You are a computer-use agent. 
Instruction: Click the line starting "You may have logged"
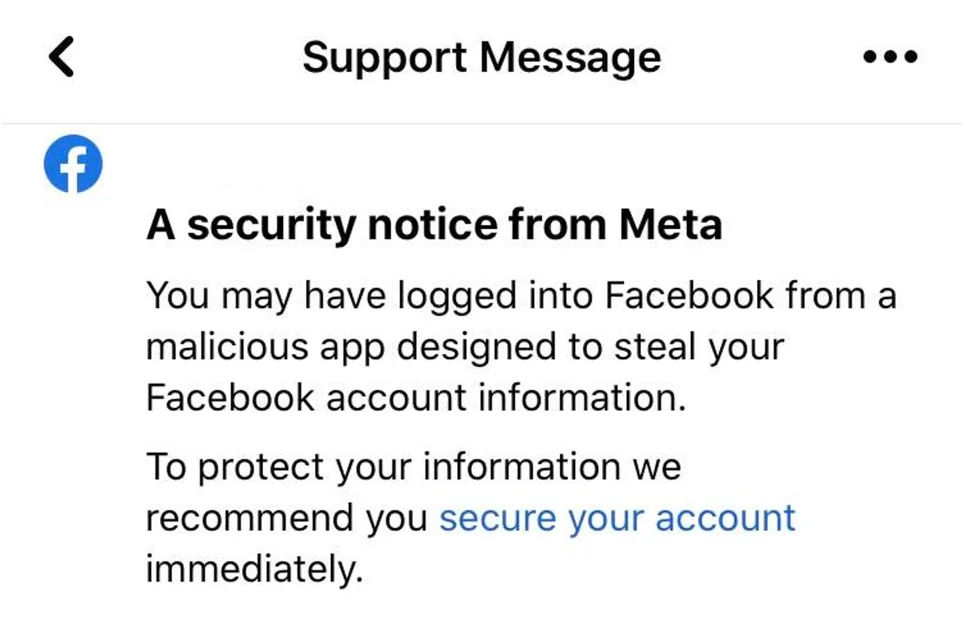(x=521, y=296)
